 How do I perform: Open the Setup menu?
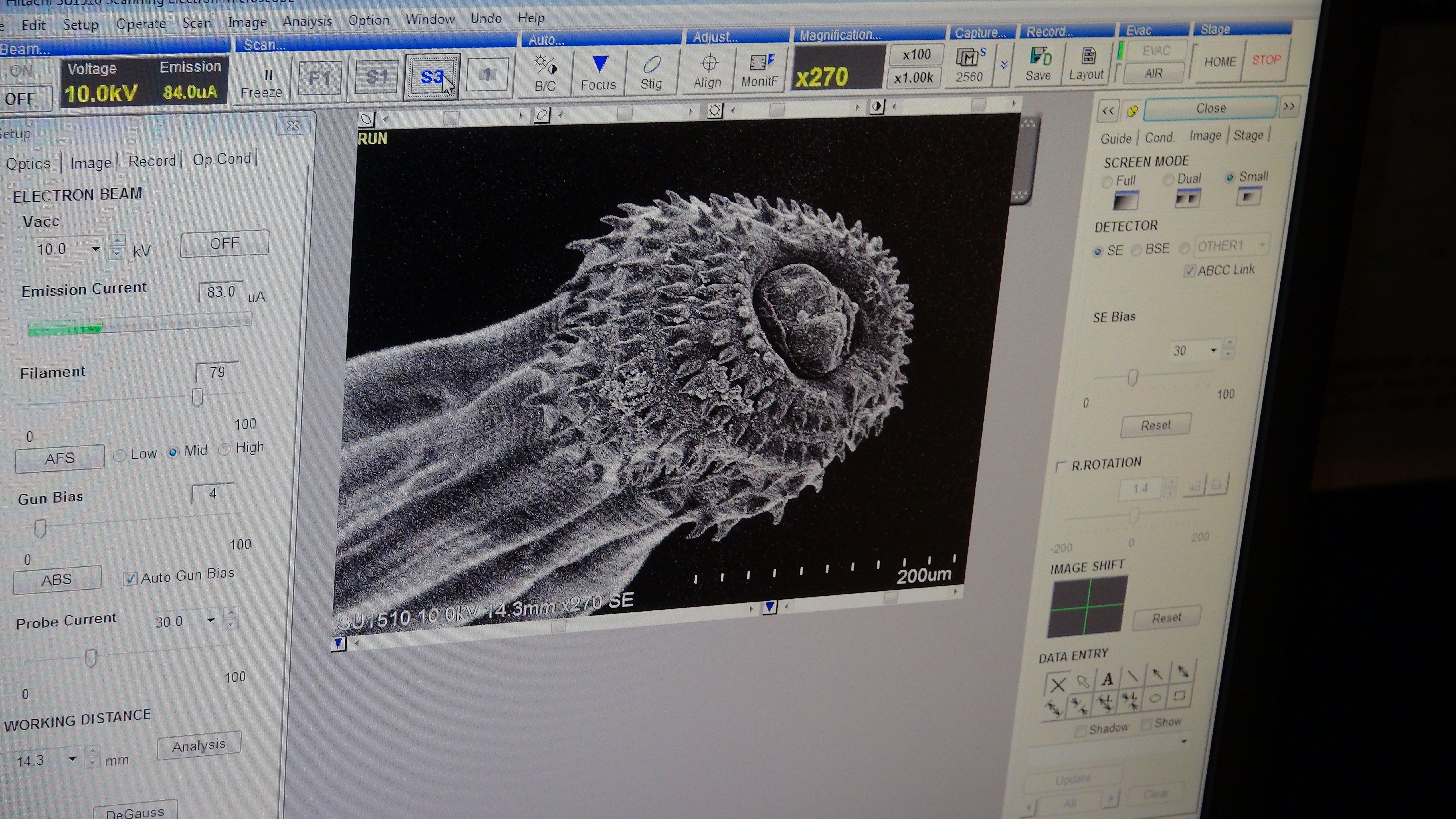[x=80, y=25]
